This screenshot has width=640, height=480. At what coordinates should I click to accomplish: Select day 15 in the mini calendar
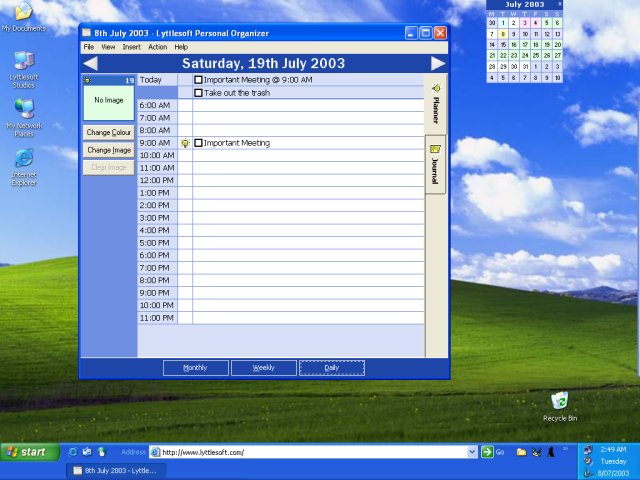[x=503, y=45]
